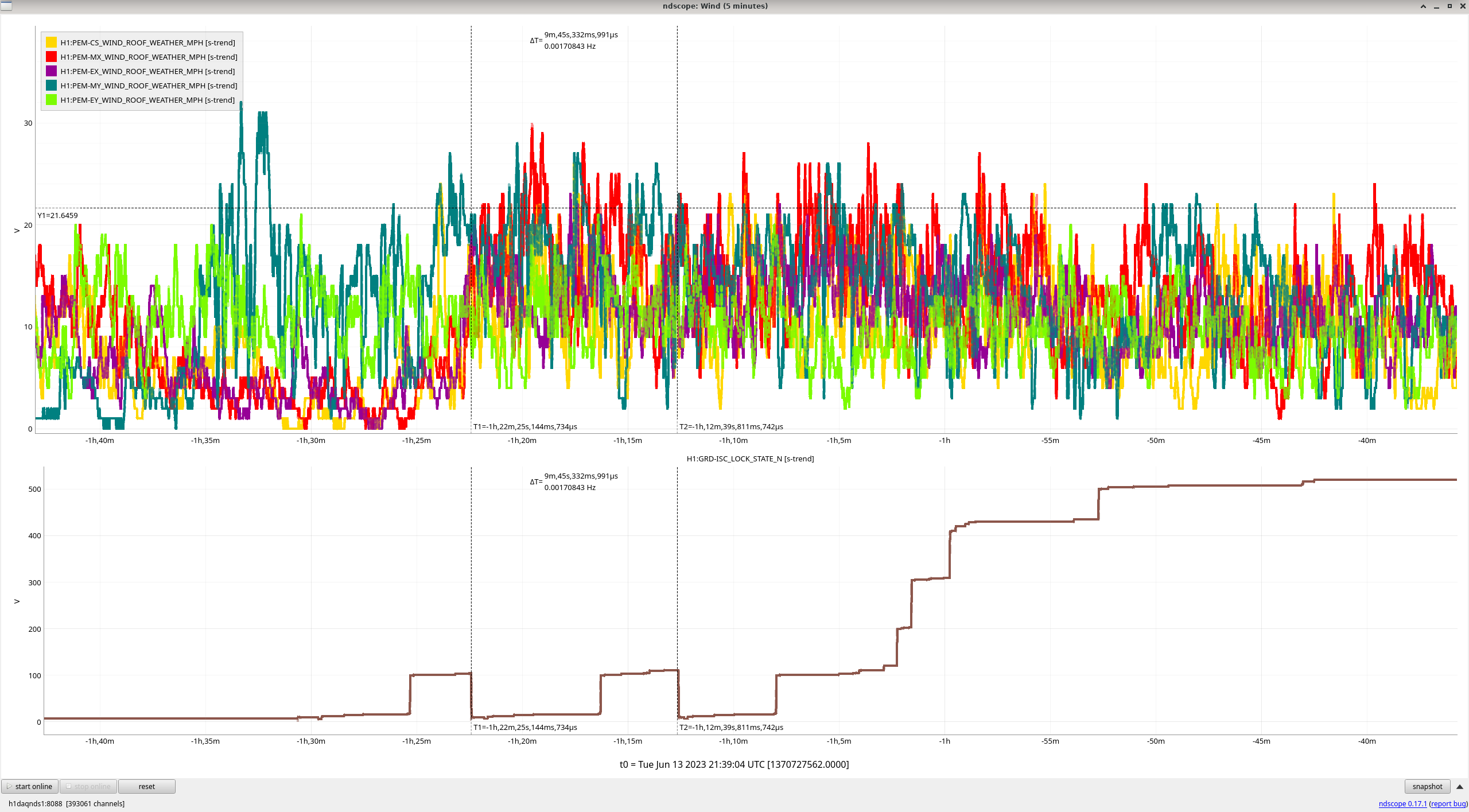Open the report bug link
1469x812 pixels.
pos(1448,803)
